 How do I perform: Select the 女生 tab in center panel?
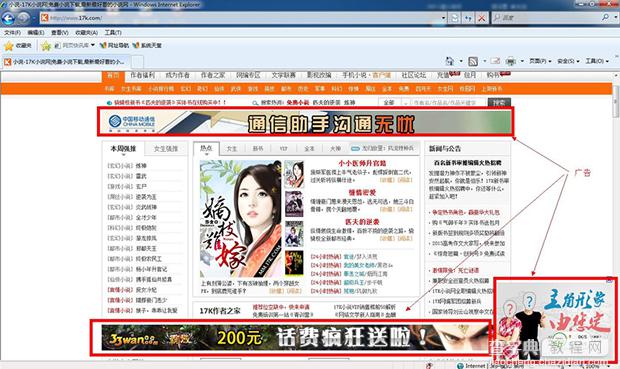click(x=232, y=149)
